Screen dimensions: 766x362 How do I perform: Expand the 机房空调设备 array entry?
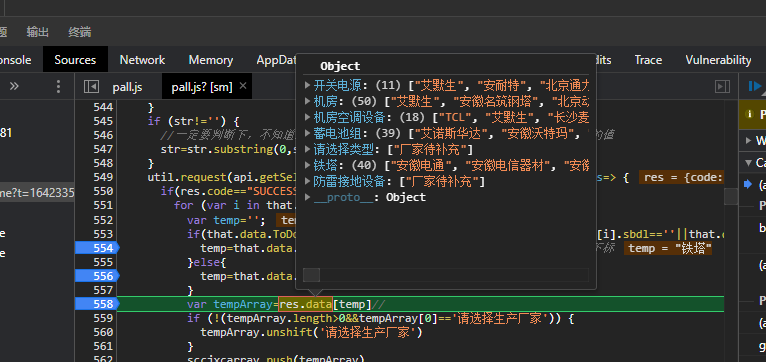point(307,117)
